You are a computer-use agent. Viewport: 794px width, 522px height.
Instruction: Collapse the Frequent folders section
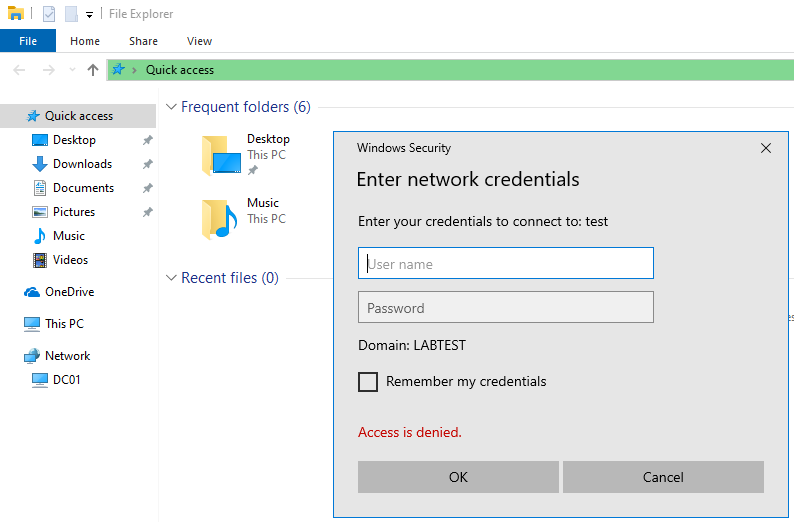(x=171, y=107)
